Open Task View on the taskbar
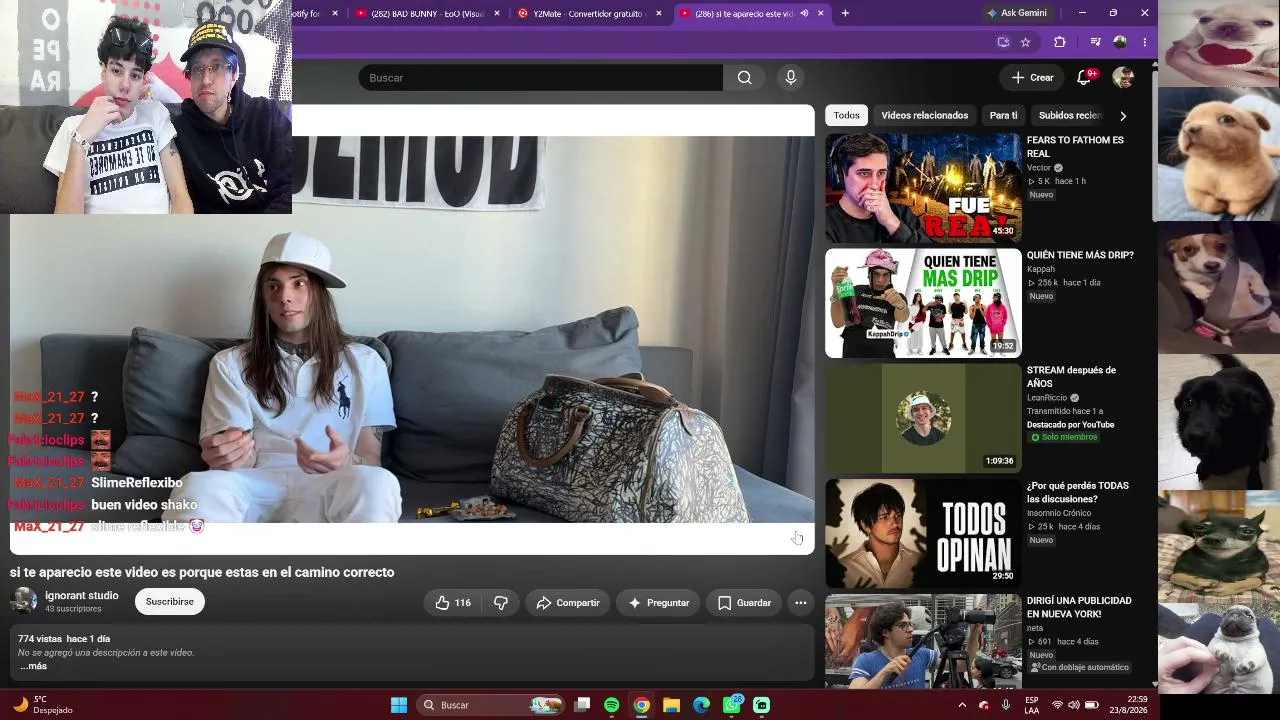1280x720 pixels. tap(582, 705)
